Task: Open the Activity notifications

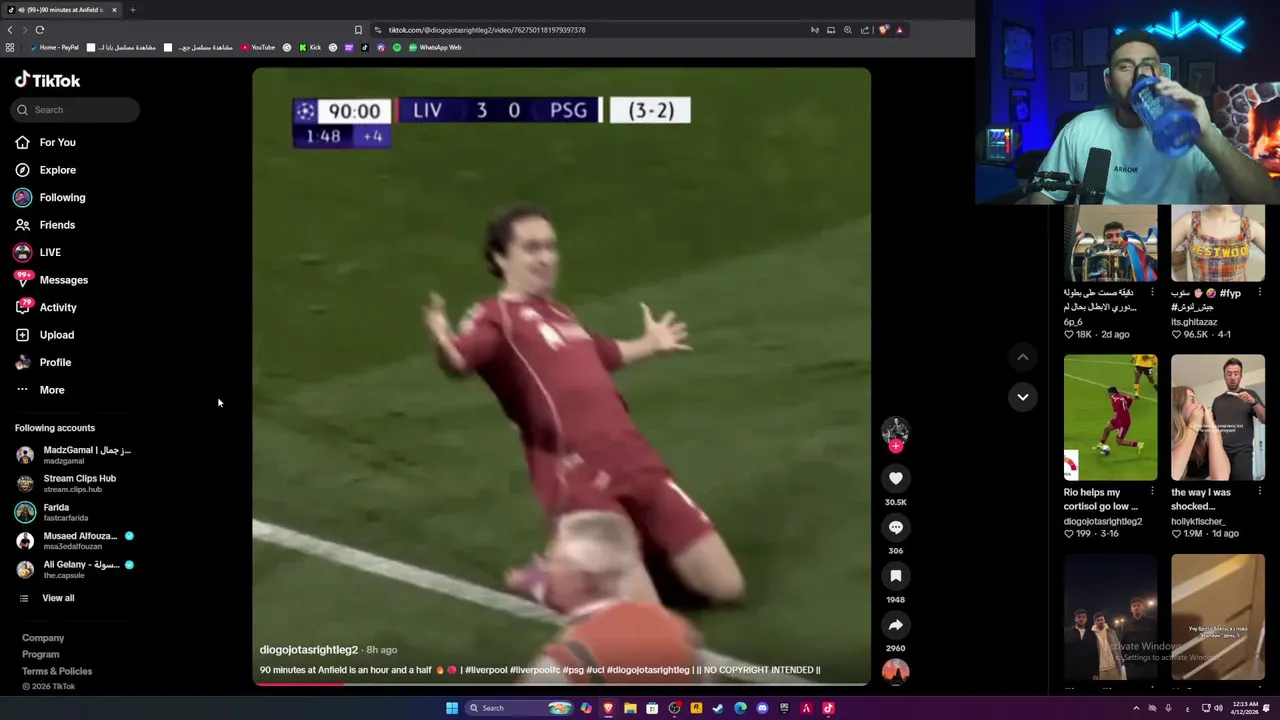Action: click(x=46, y=307)
